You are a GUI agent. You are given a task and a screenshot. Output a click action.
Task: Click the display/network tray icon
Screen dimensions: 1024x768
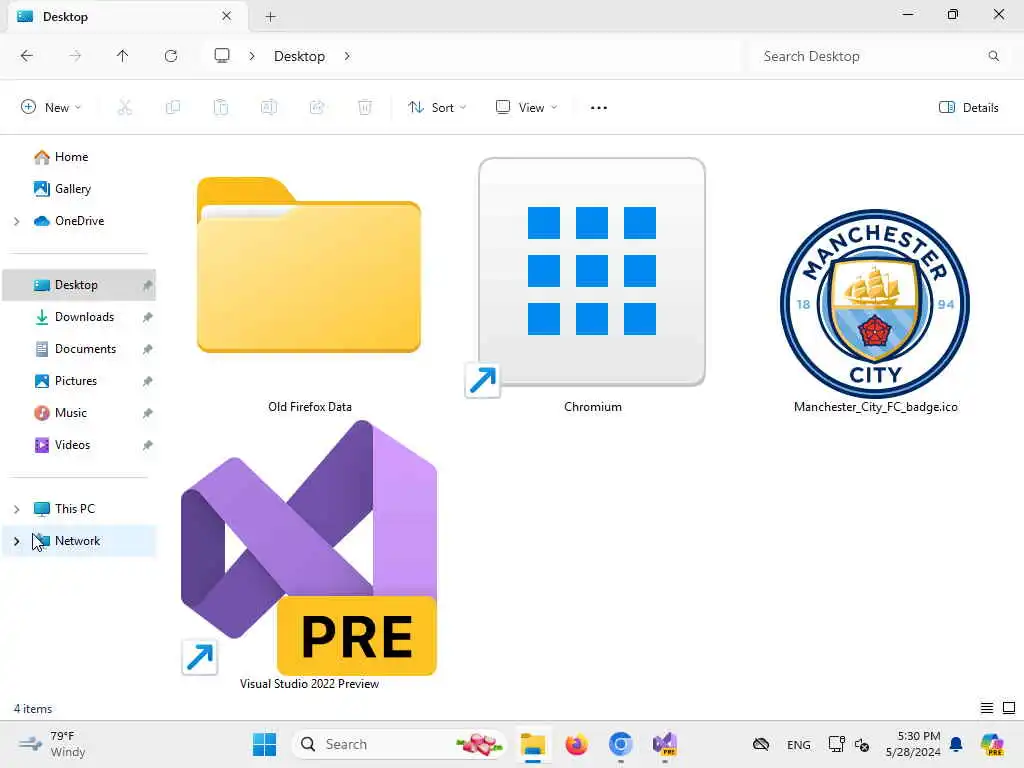tap(837, 744)
